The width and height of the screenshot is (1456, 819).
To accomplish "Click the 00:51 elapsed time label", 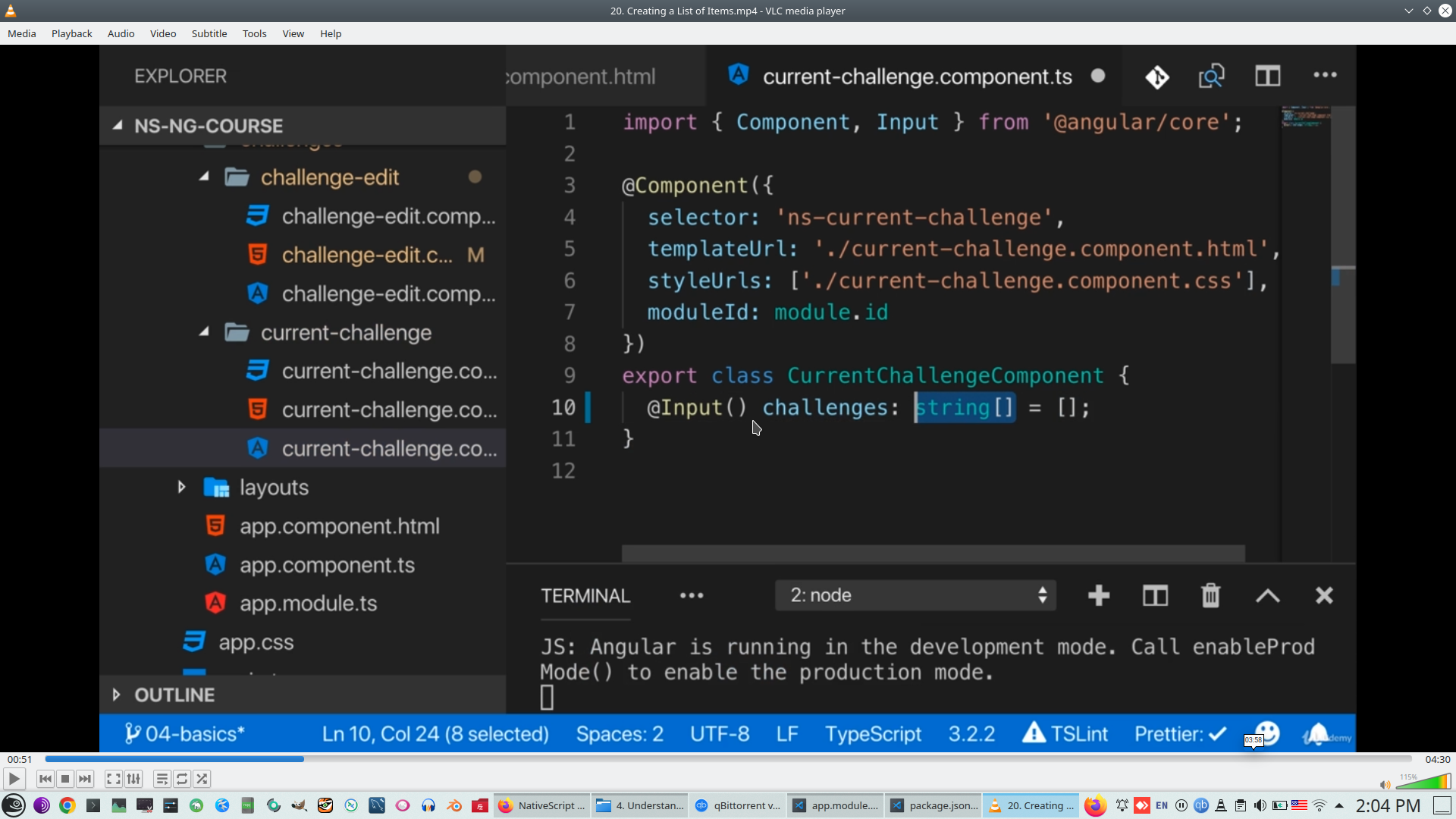I will (20, 759).
